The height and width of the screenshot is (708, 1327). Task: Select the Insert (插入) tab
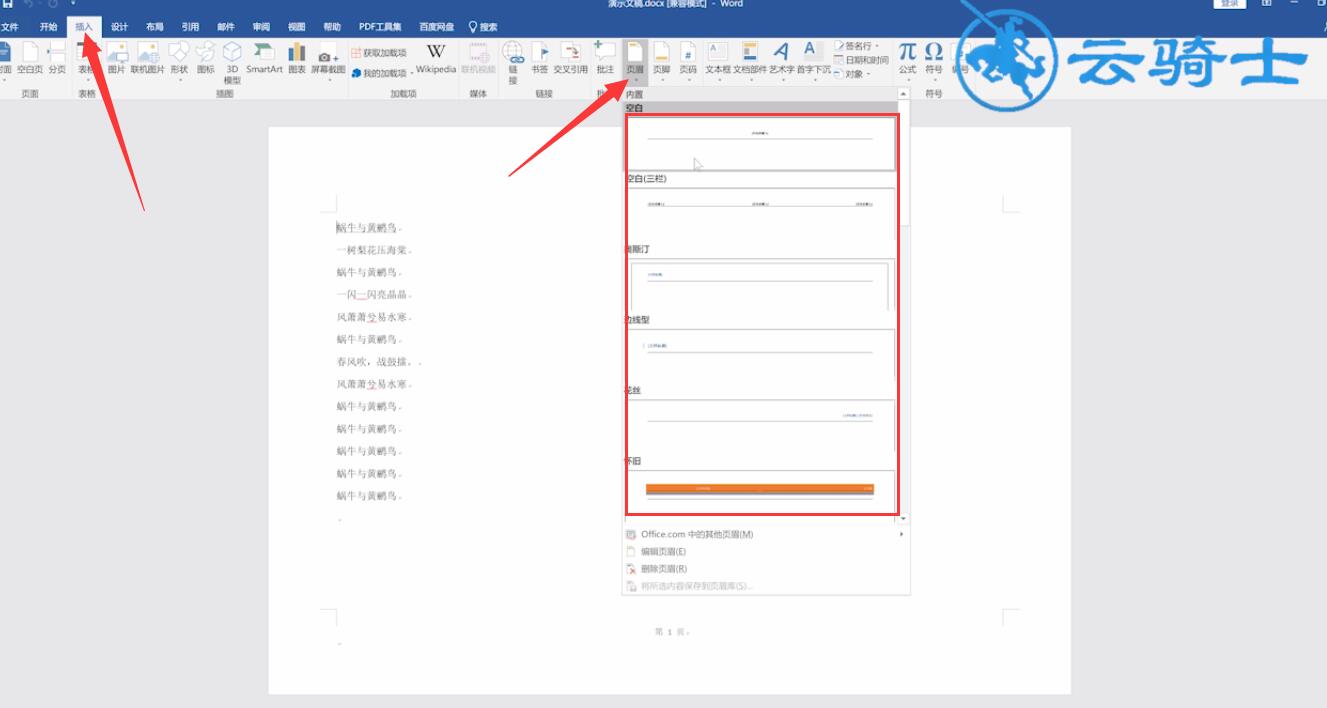[x=84, y=27]
